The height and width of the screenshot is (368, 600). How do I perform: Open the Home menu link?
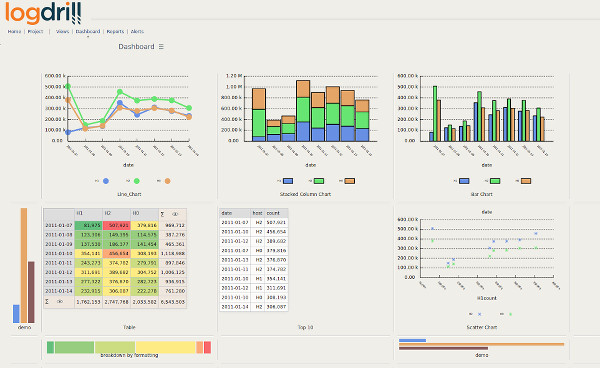pos(14,31)
